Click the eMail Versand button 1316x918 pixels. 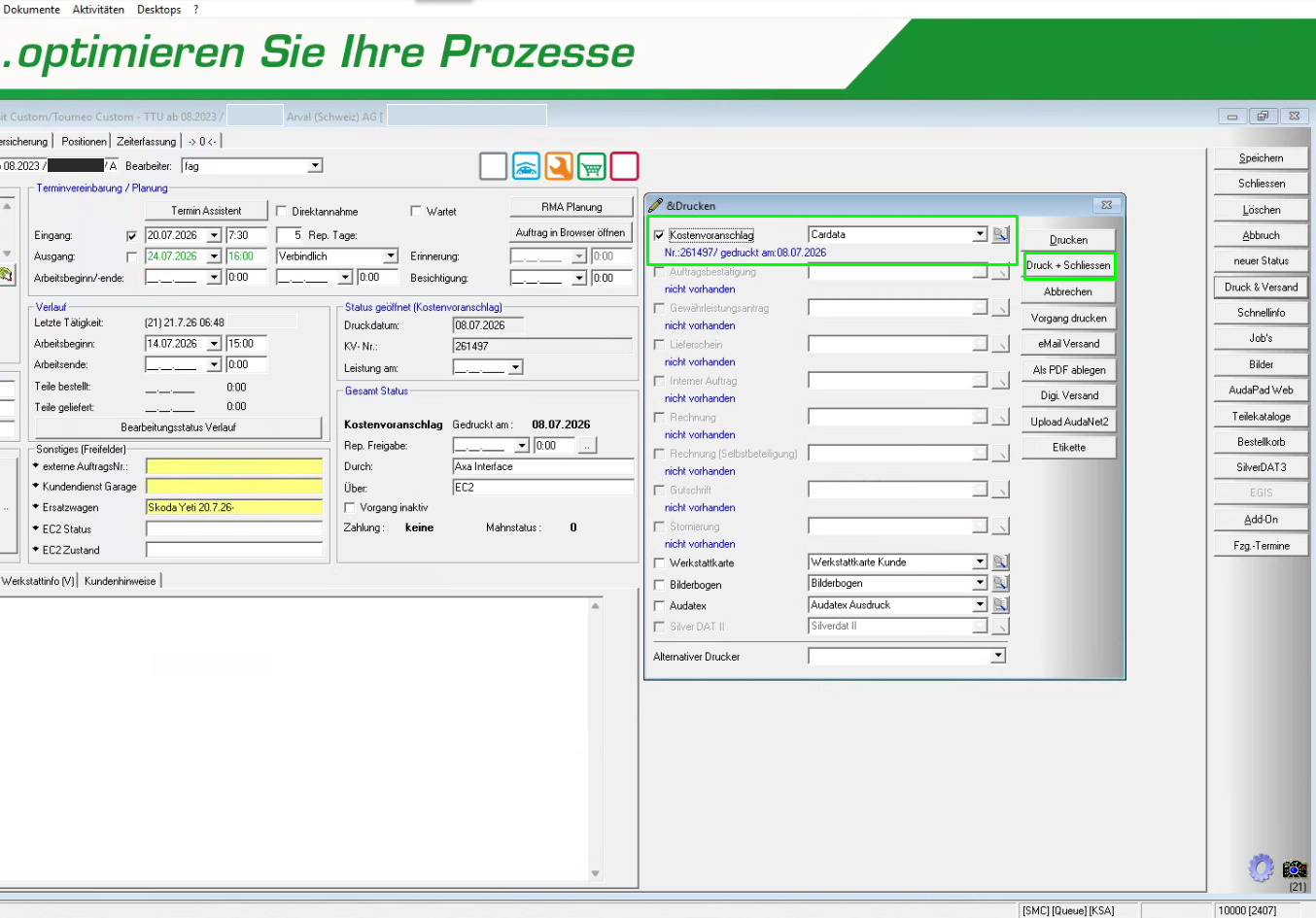click(x=1068, y=344)
